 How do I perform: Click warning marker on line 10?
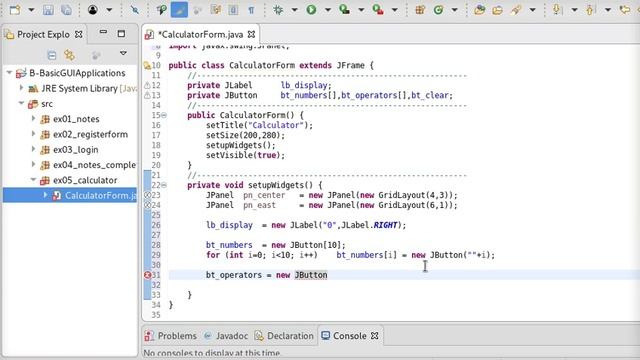(x=147, y=65)
